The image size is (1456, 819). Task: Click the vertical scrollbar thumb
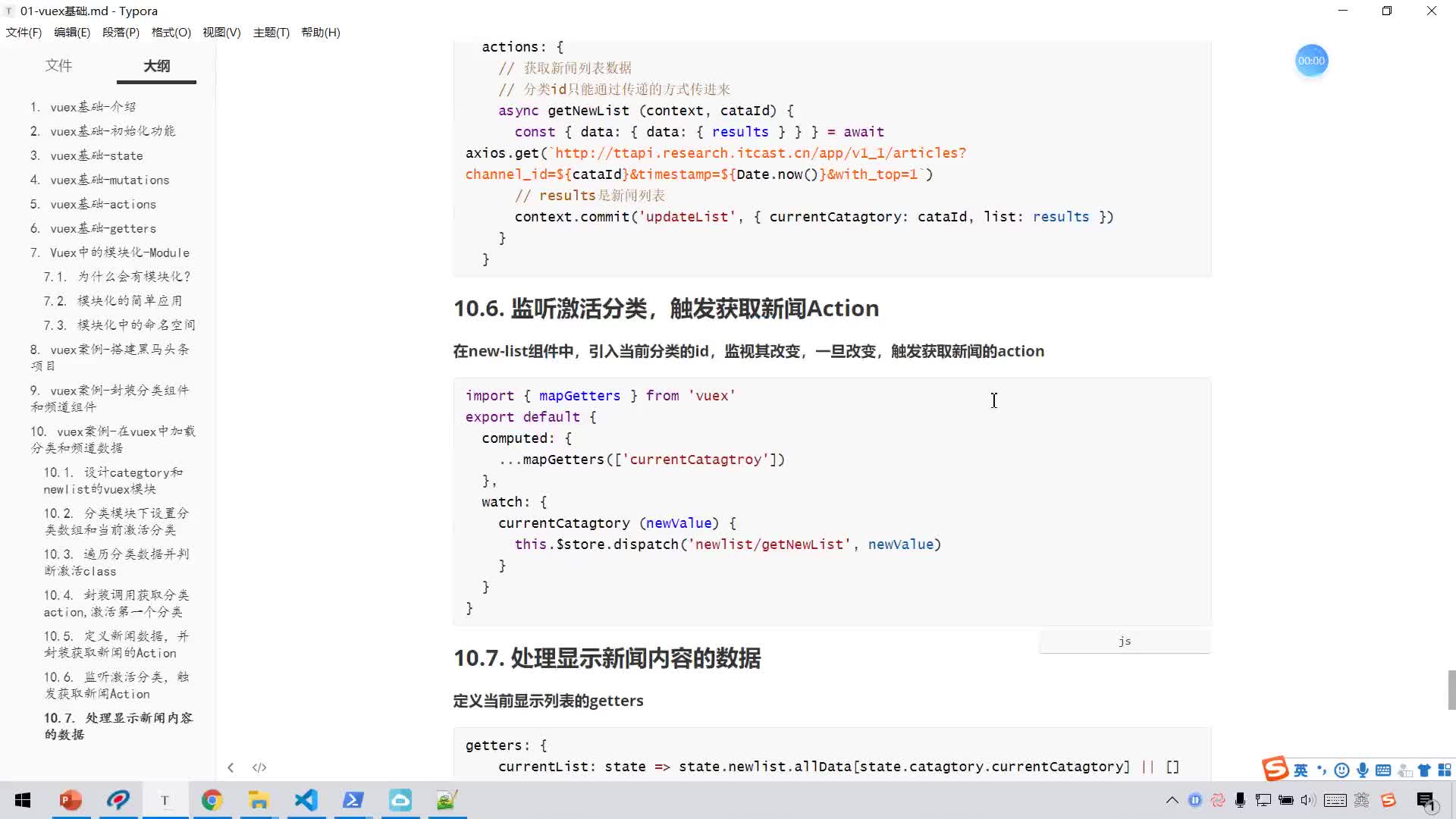[x=1451, y=690]
